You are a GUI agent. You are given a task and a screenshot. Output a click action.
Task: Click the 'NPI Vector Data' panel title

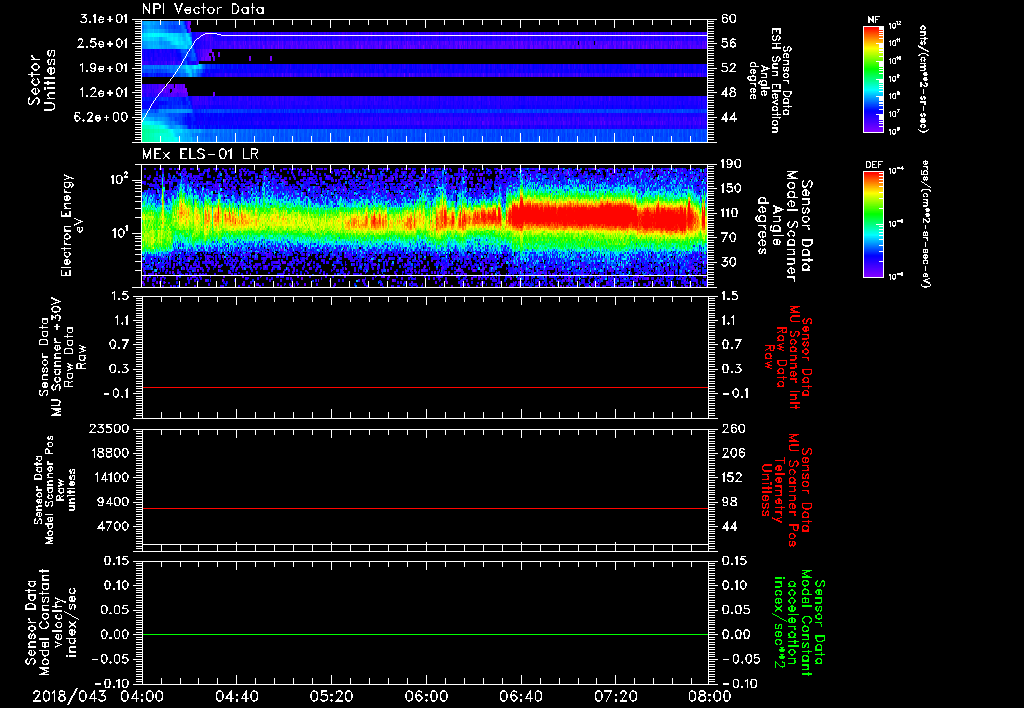(x=203, y=9)
